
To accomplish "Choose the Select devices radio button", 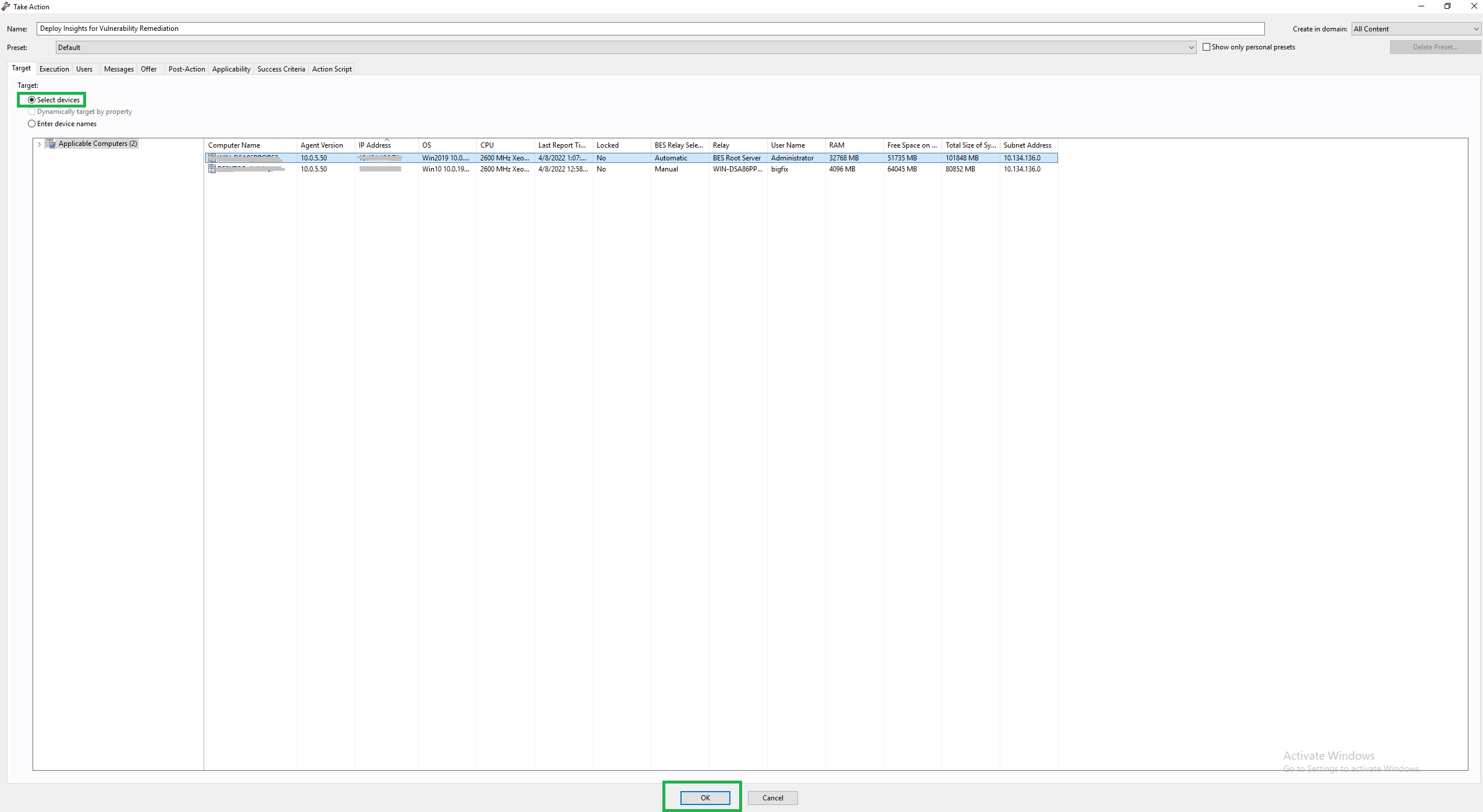I will pos(32,100).
